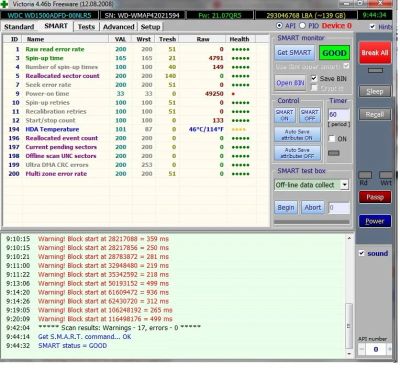Click the Begin test button
Image resolution: width=400 pixels, height=372 pixels.
(x=286, y=208)
